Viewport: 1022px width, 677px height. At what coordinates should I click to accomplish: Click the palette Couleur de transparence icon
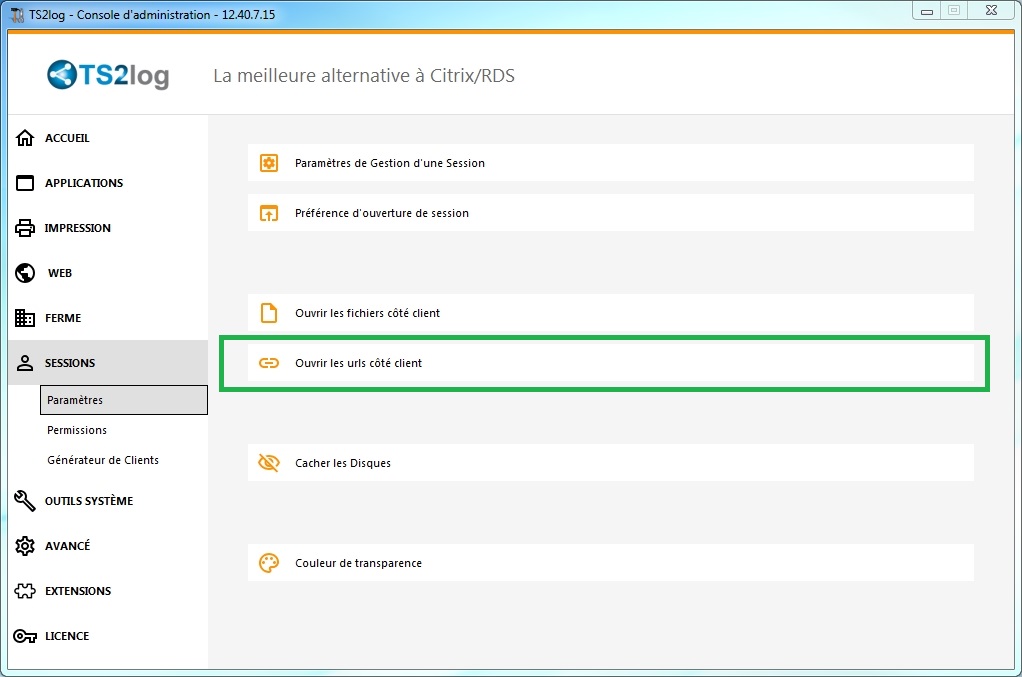[269, 563]
